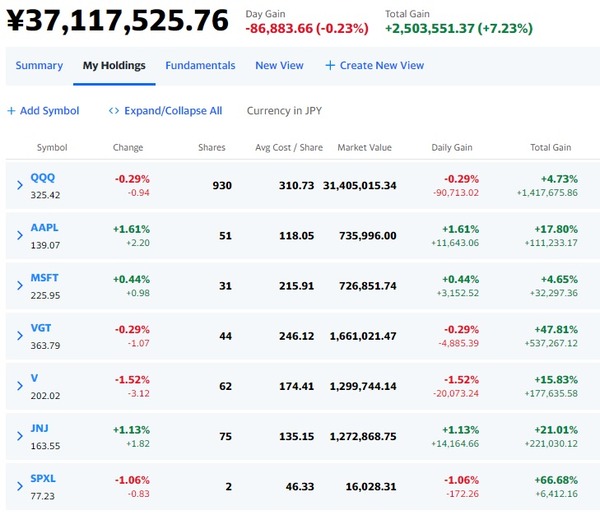This screenshot has width=600, height=515.
Task: Click QQQ total gain +1,417,675.86
Action: 547,192
